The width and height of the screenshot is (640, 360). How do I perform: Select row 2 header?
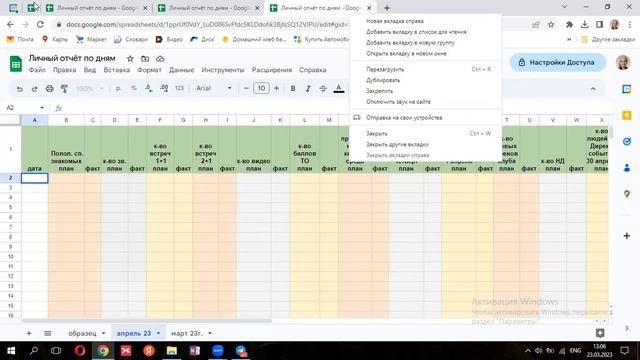tap(11, 178)
